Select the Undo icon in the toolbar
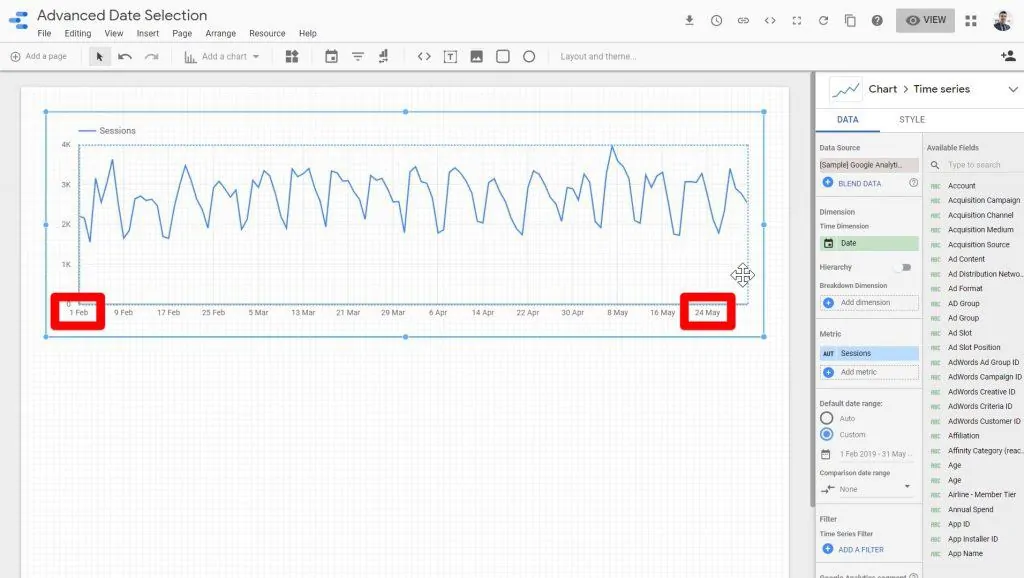Viewport: 1024px width, 578px height. coord(124,56)
